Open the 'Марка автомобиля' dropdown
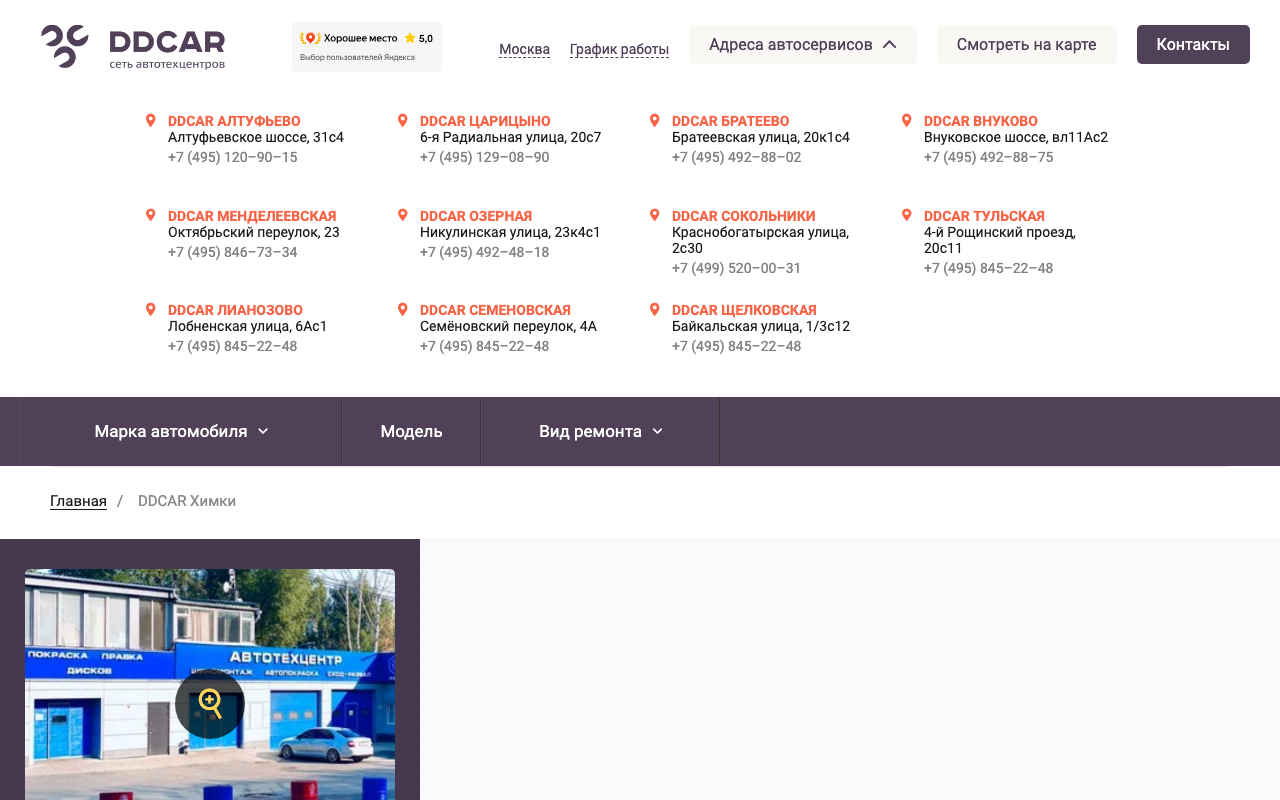1280x800 pixels. coord(181,431)
